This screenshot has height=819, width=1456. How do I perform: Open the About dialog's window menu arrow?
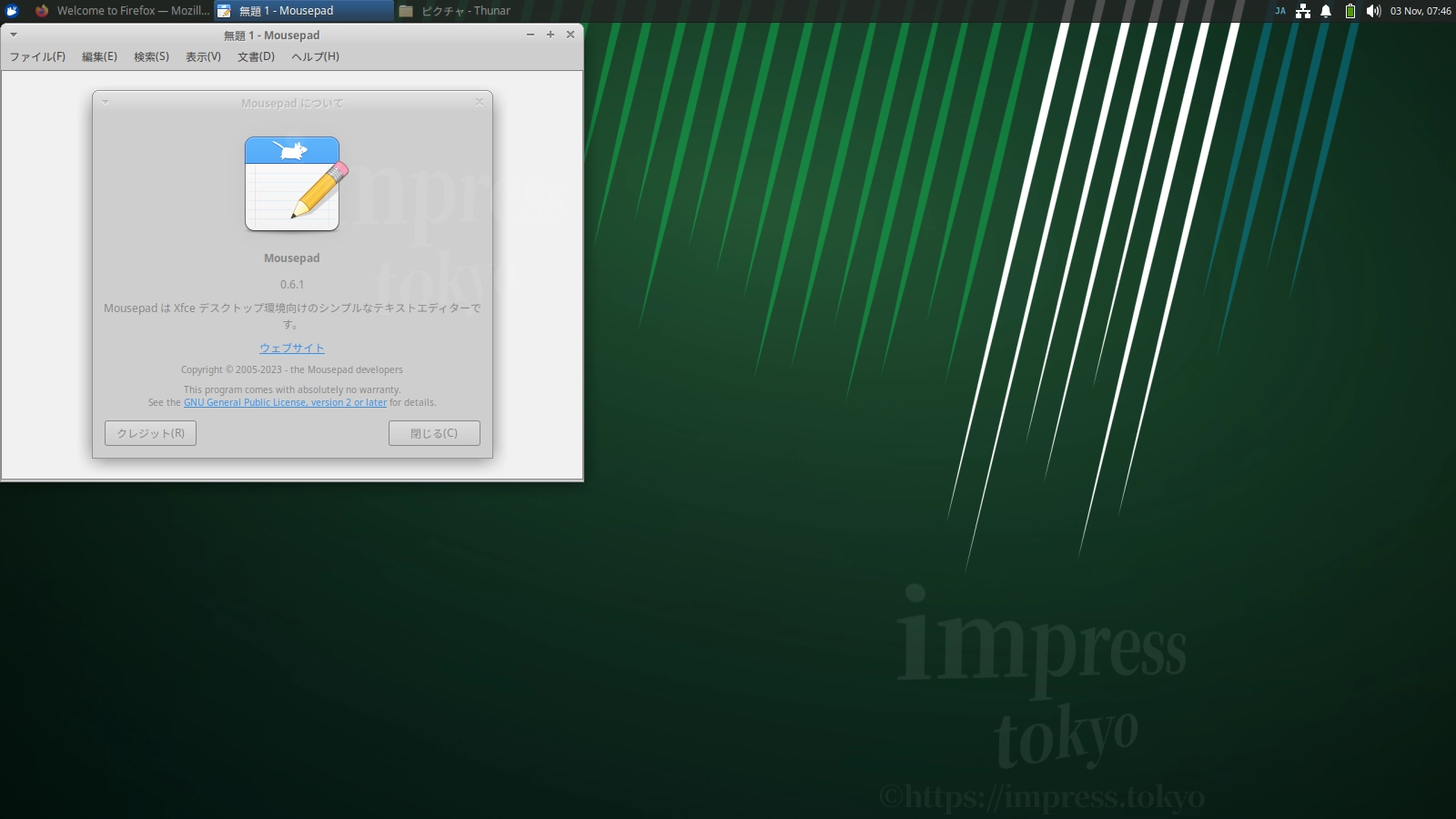[106, 102]
